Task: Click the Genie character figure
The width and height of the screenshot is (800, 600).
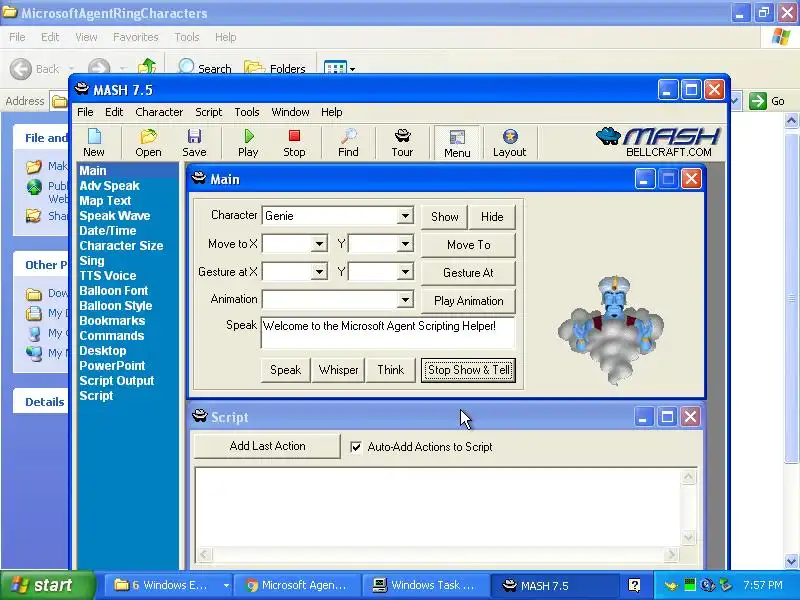Action: 611,329
